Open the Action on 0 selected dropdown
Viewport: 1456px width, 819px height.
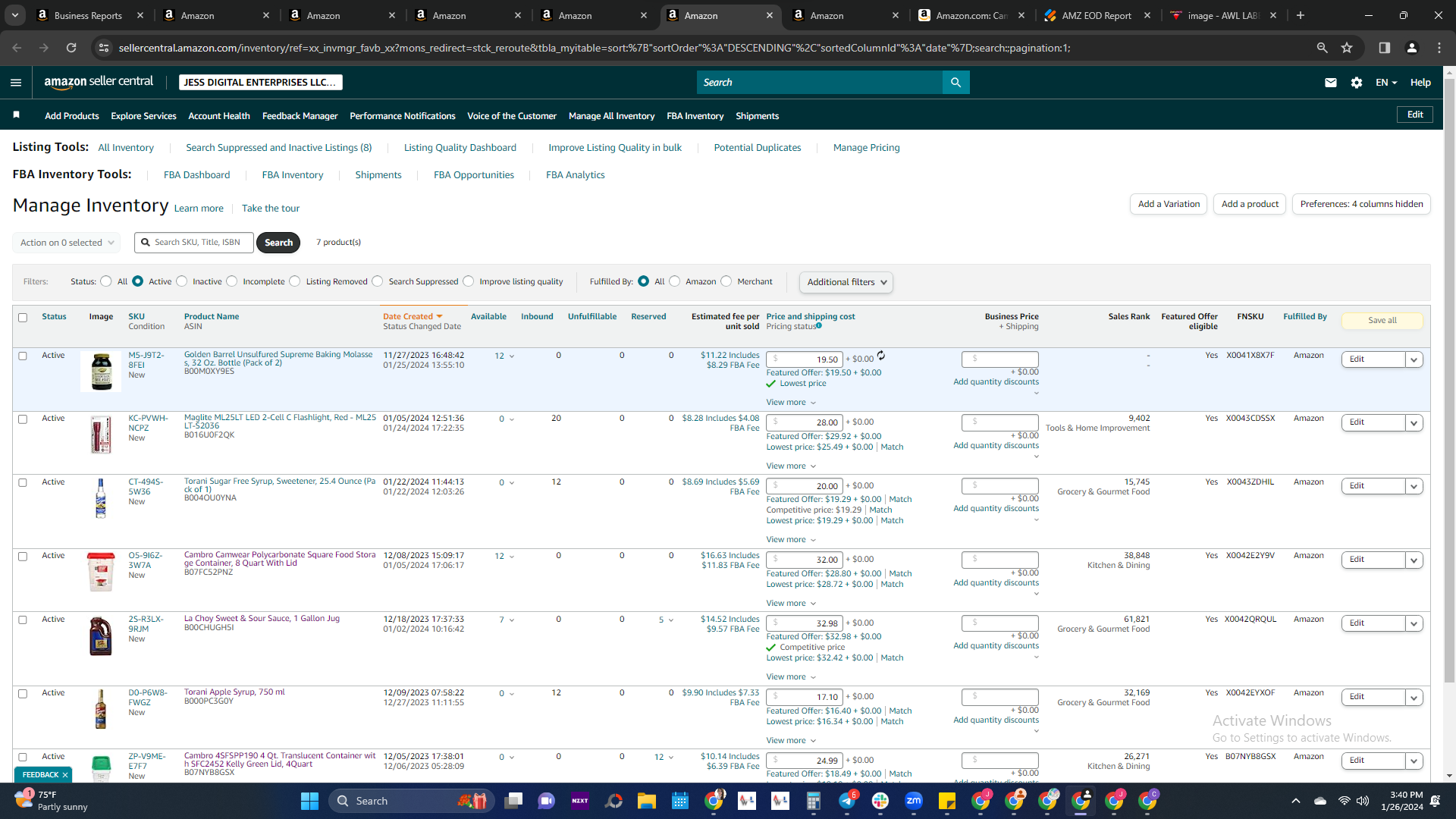(x=67, y=243)
